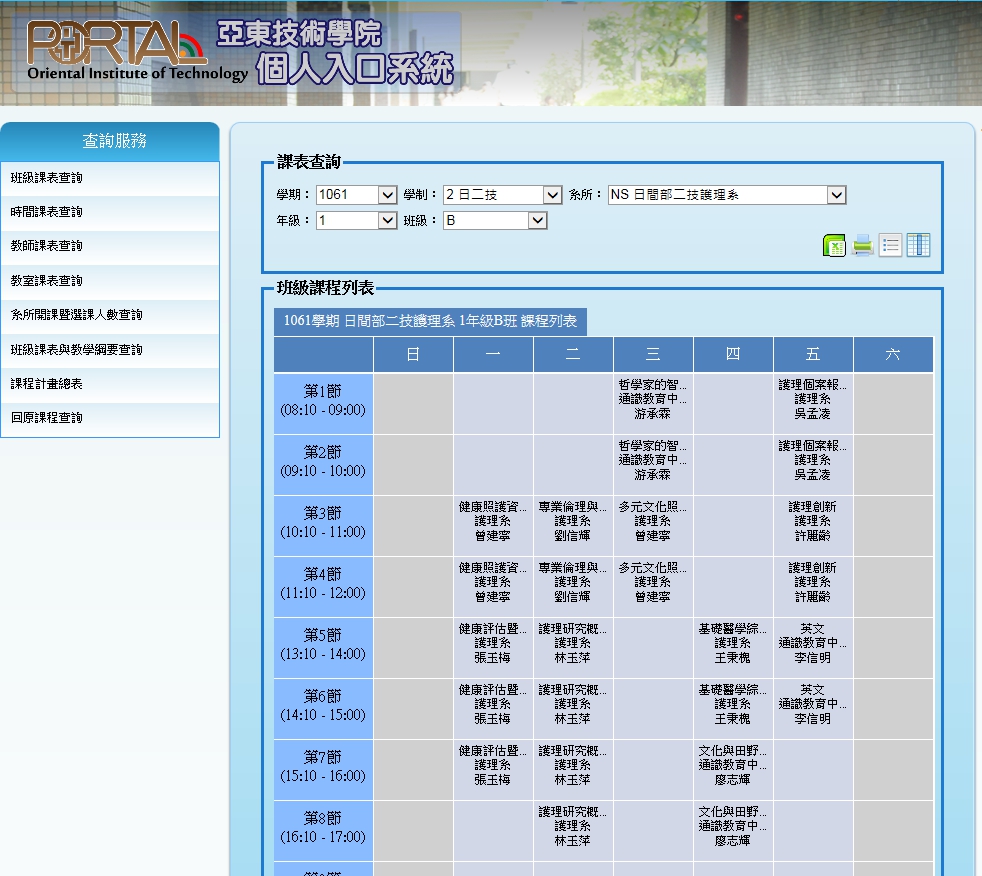The width and height of the screenshot is (982, 876).
Task: Click Monday 第6節 健康評估暨 course cell
Action: pyautogui.click(x=493, y=709)
